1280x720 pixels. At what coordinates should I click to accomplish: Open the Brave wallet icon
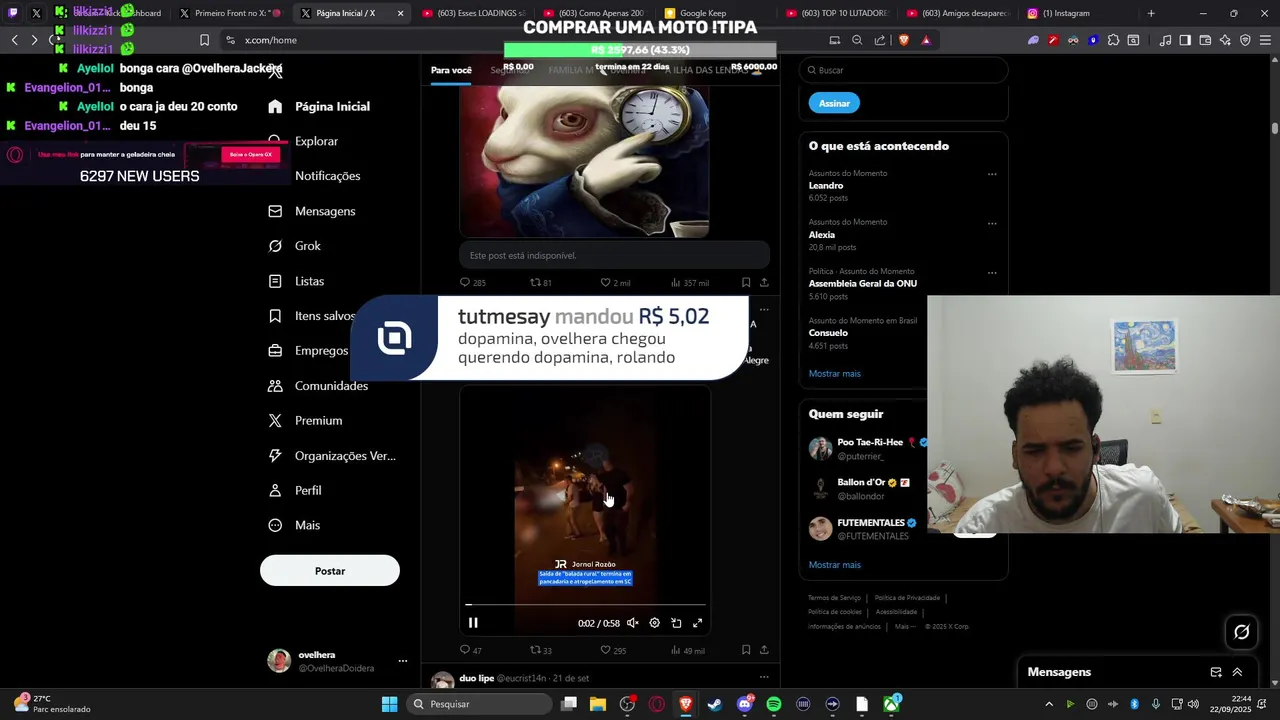coord(1205,40)
